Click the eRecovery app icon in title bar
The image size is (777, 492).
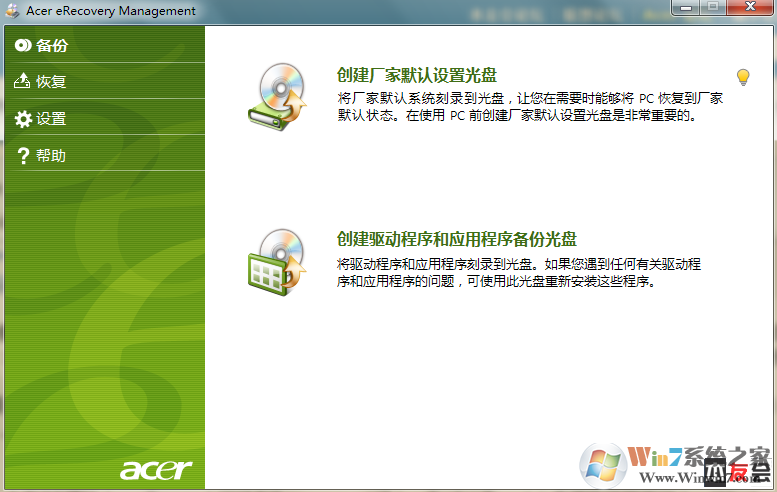(13, 11)
